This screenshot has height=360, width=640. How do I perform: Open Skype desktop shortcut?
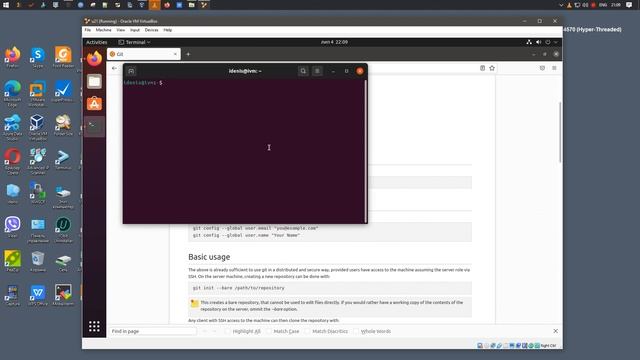coord(38,57)
